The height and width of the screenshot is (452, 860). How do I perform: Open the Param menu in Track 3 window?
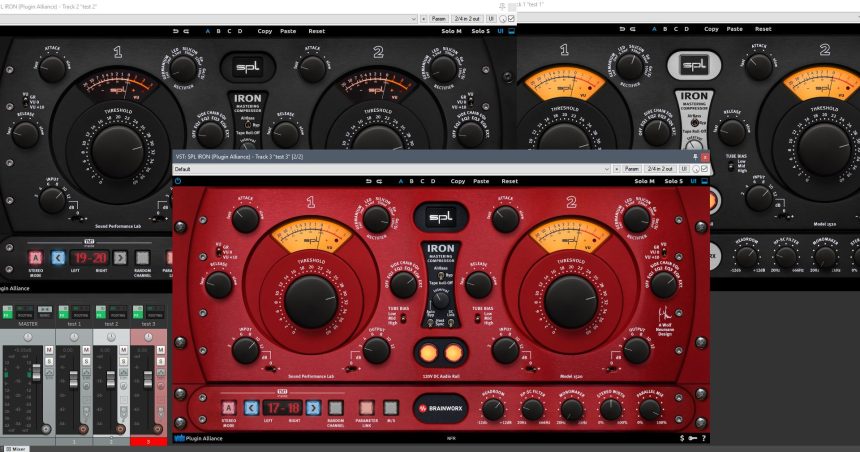tap(631, 169)
